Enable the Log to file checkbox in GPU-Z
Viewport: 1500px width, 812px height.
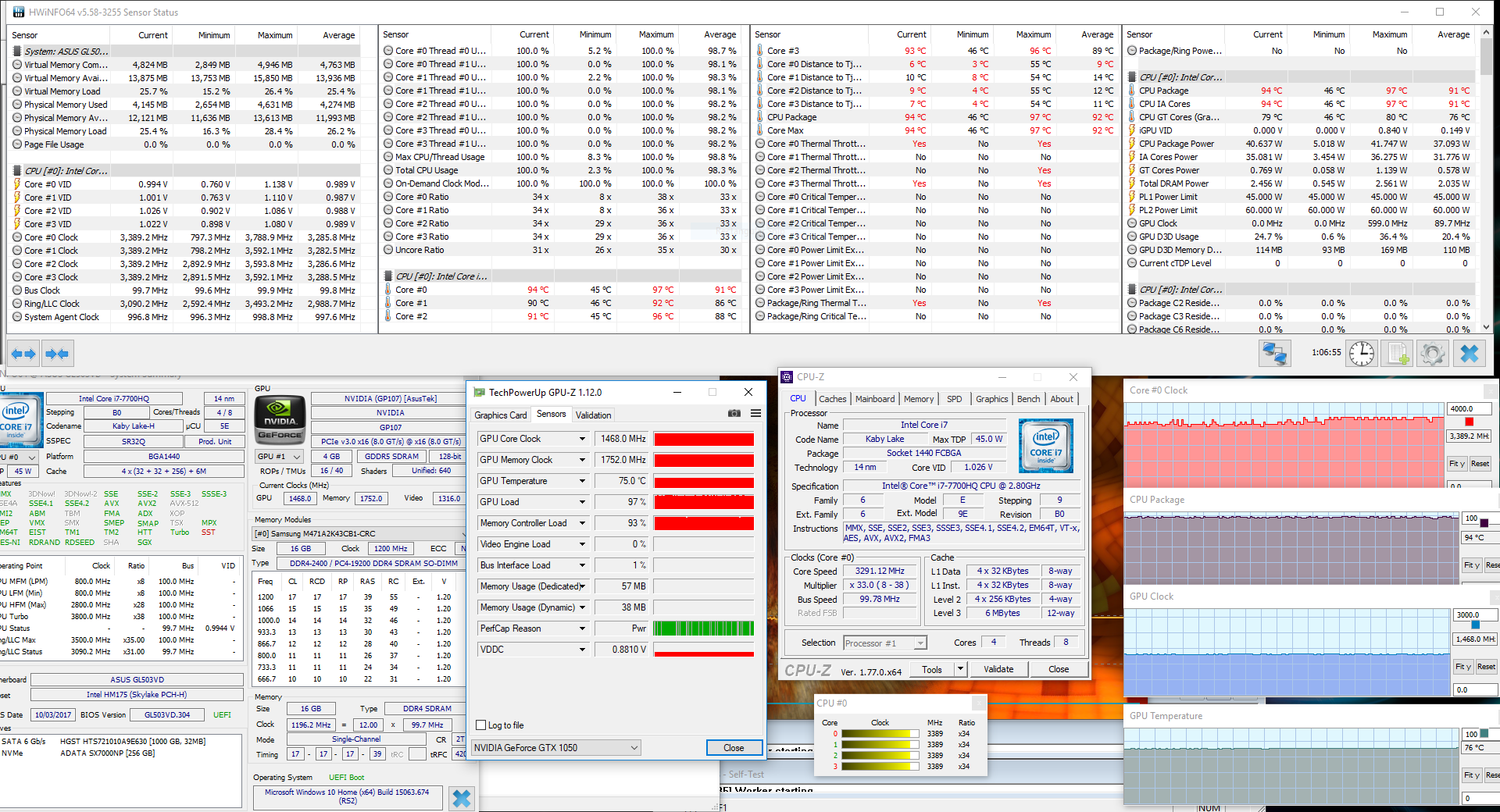coord(481,725)
